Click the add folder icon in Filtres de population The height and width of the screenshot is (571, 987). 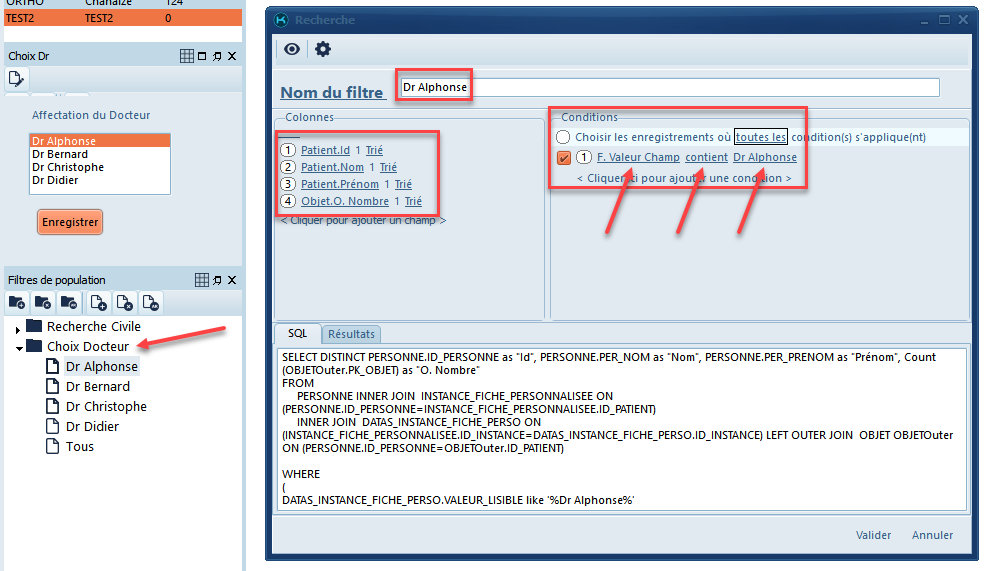pyautogui.click(x=17, y=302)
